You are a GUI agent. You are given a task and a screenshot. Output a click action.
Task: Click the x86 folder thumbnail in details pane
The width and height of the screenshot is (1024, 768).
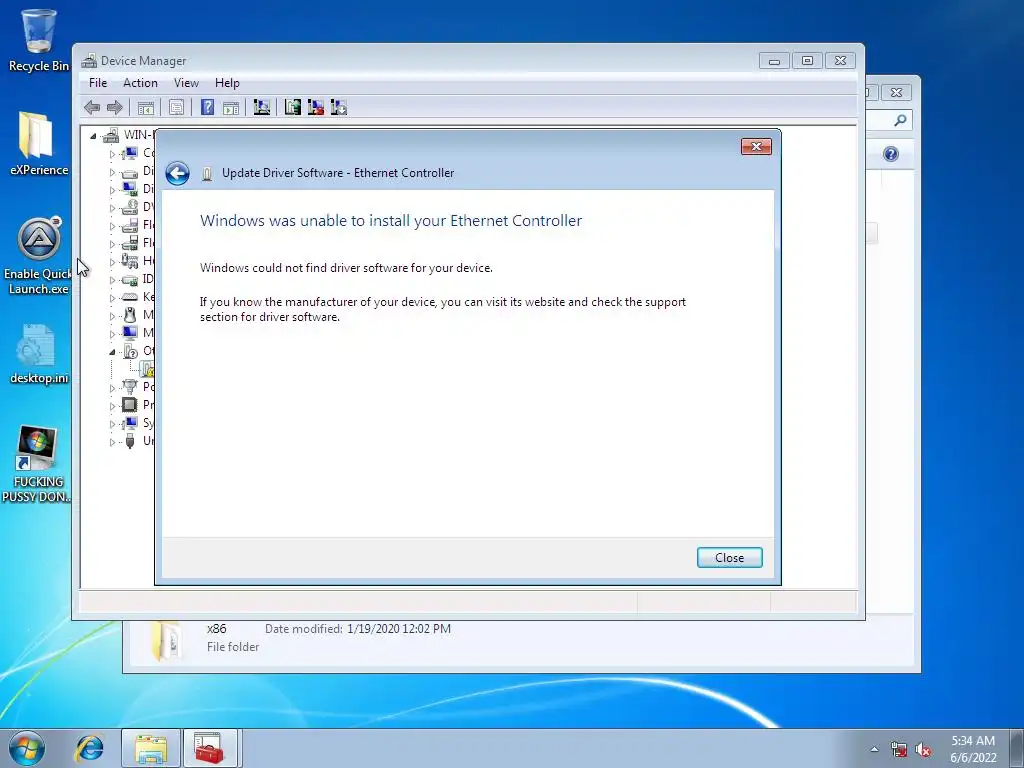coord(167,641)
